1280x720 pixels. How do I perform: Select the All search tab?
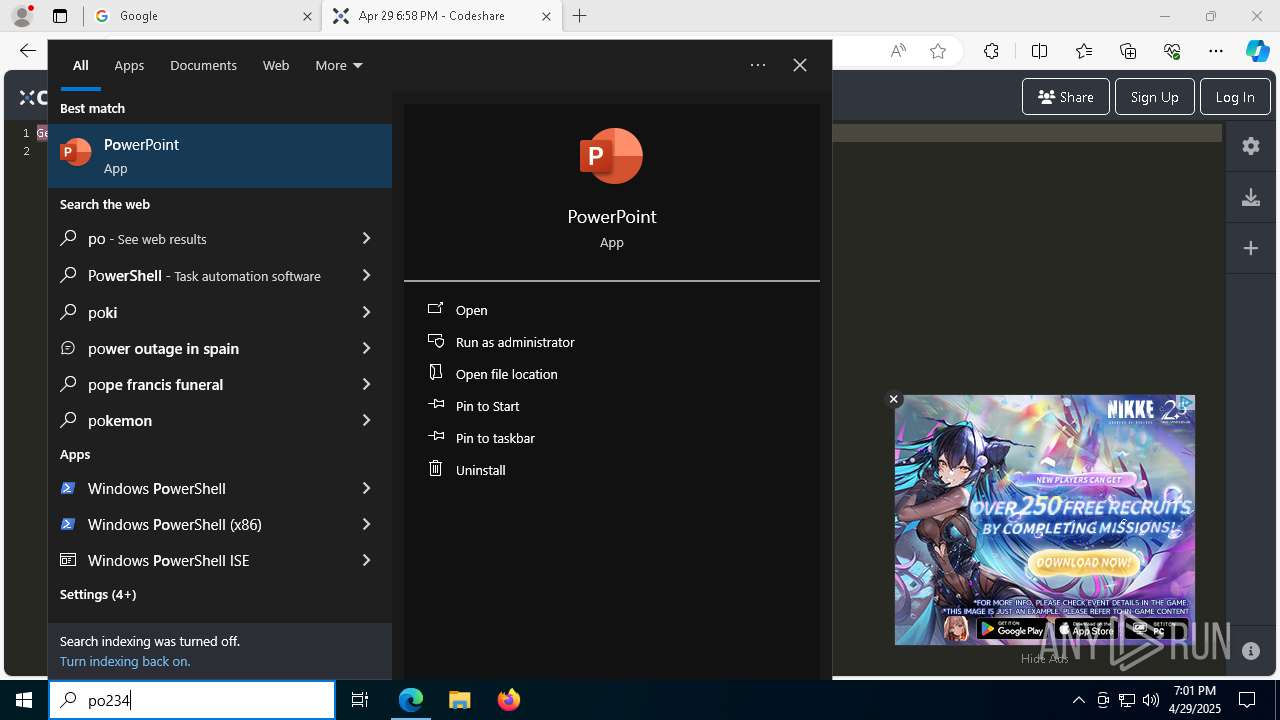(x=80, y=65)
